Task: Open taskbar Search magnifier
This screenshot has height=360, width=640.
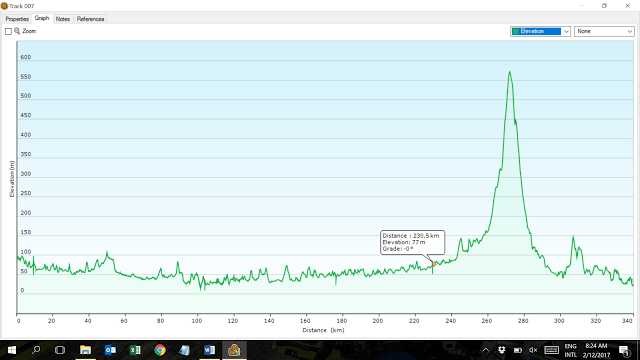Action: point(36,350)
